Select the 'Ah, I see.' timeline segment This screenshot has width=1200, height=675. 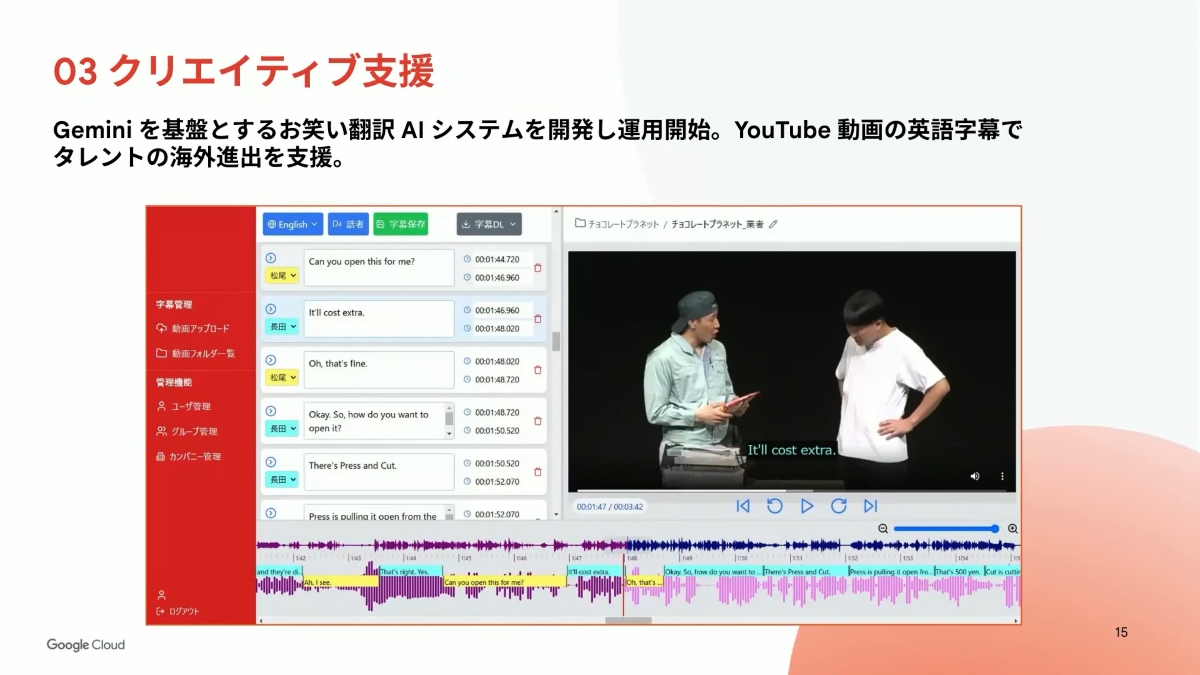(340, 582)
